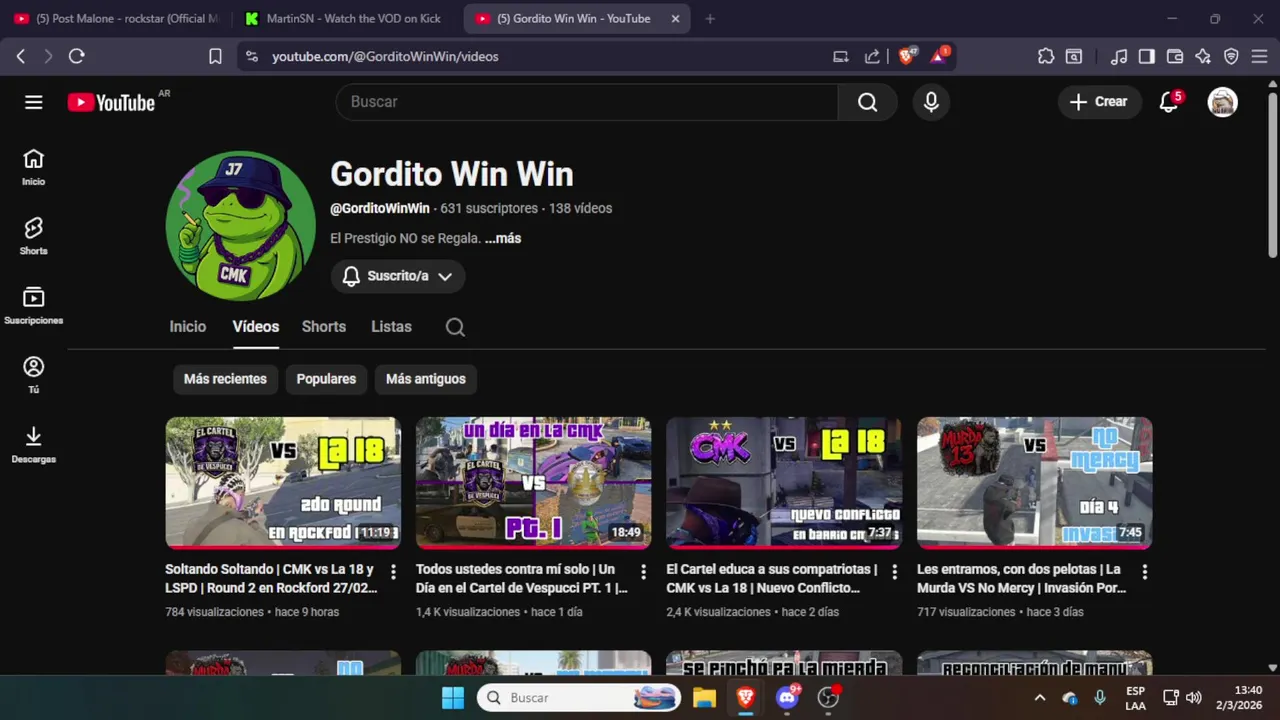Click the YouTube Buscar search field

(x=587, y=102)
